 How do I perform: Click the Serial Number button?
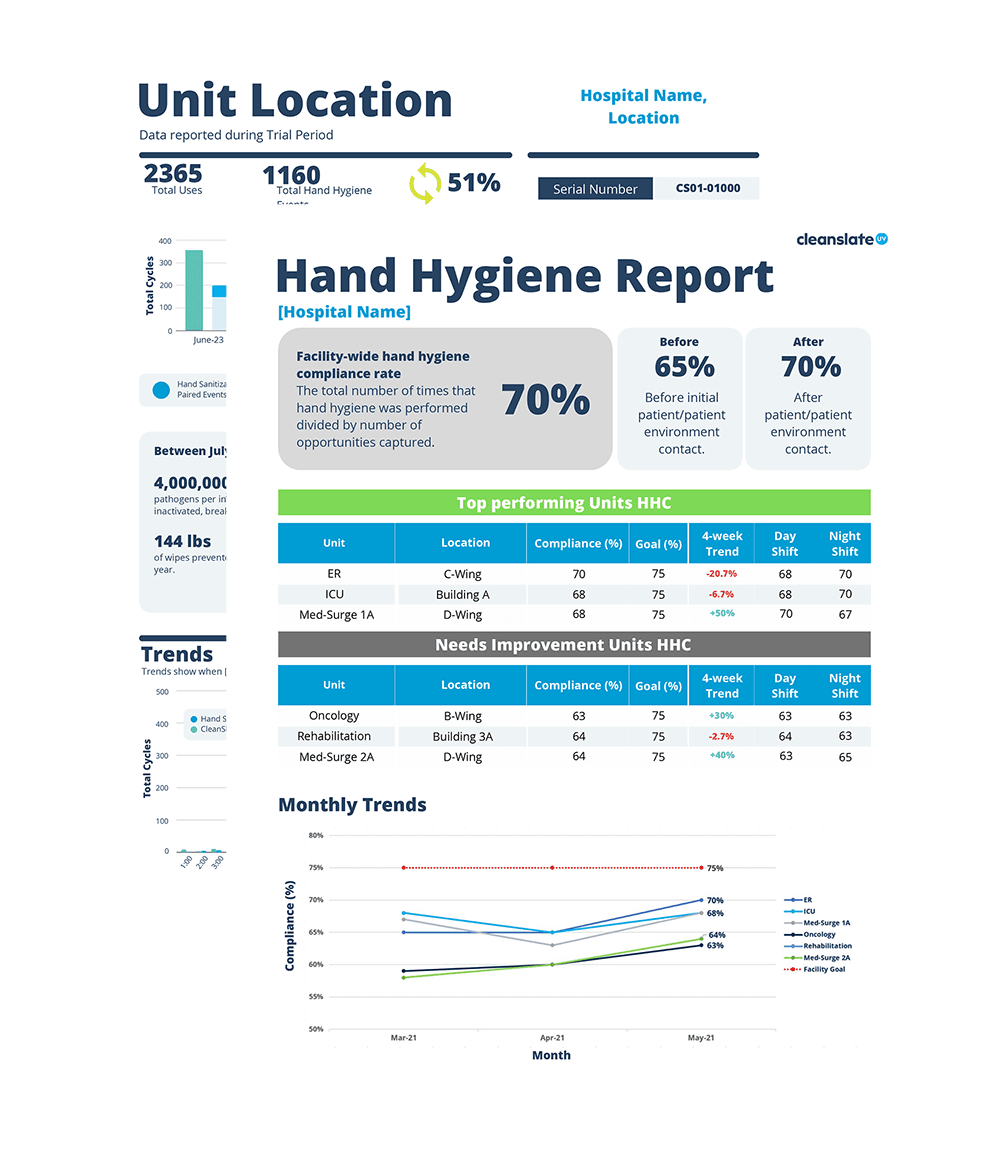tap(594, 188)
